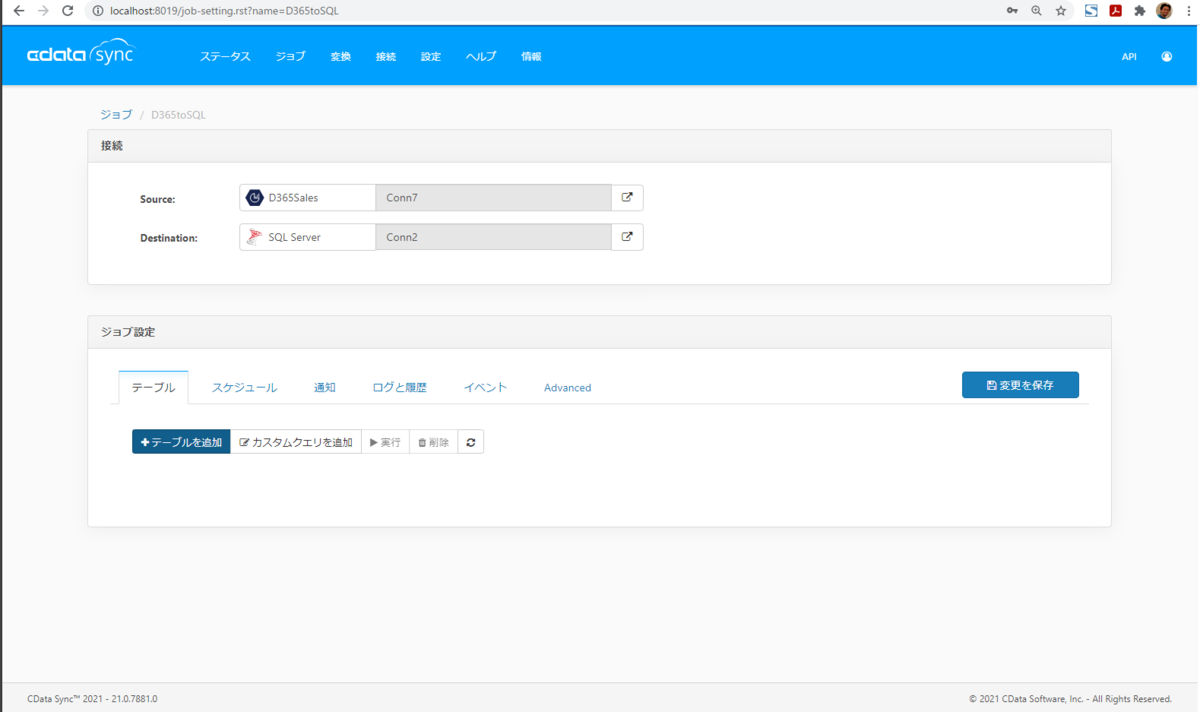The height and width of the screenshot is (712, 1200).
Task: Open the 情報 menu
Action: [531, 57]
